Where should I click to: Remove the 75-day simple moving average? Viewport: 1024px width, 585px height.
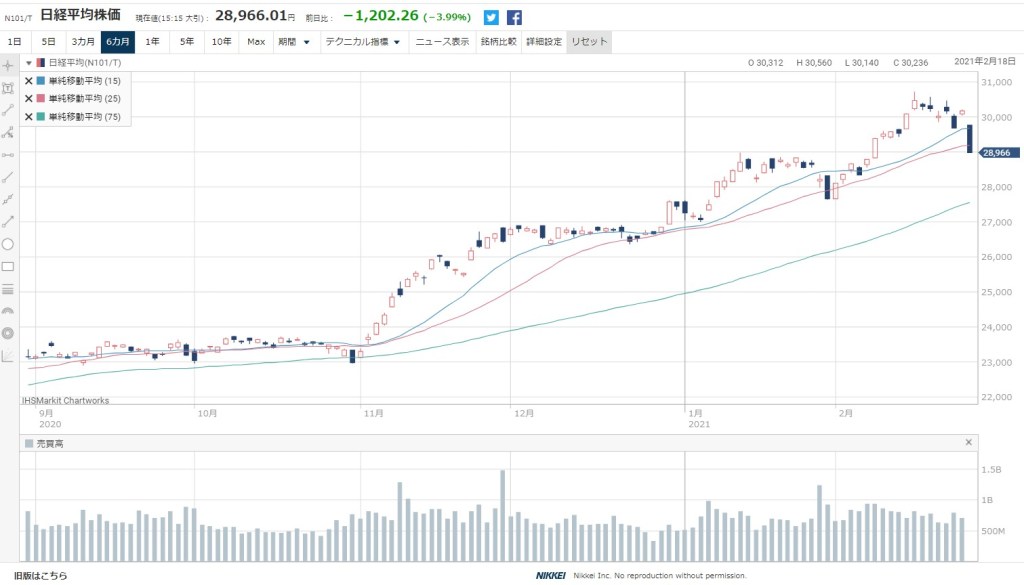pyautogui.click(x=28, y=117)
